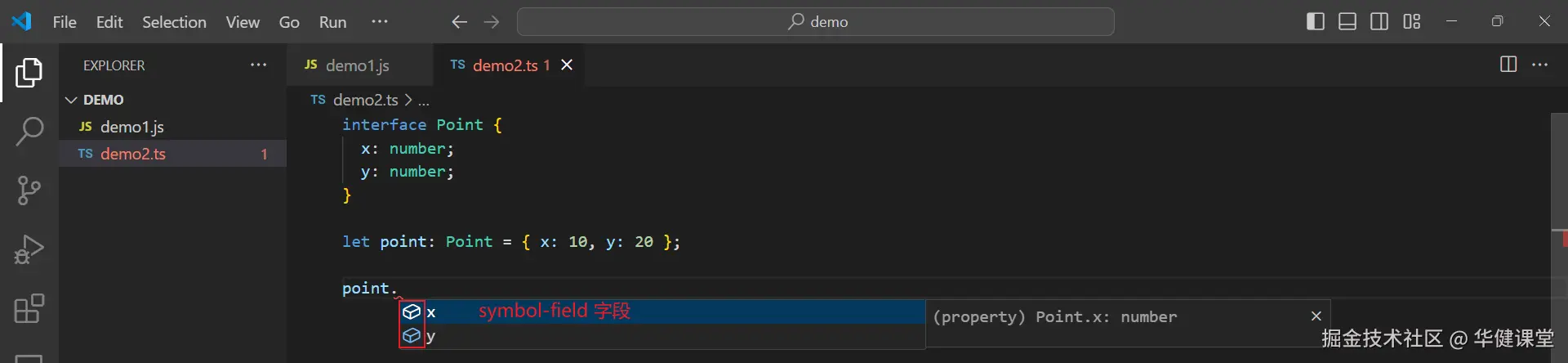Open the View menu
Image resolution: width=1568 pixels, height=363 pixels.
click(243, 22)
